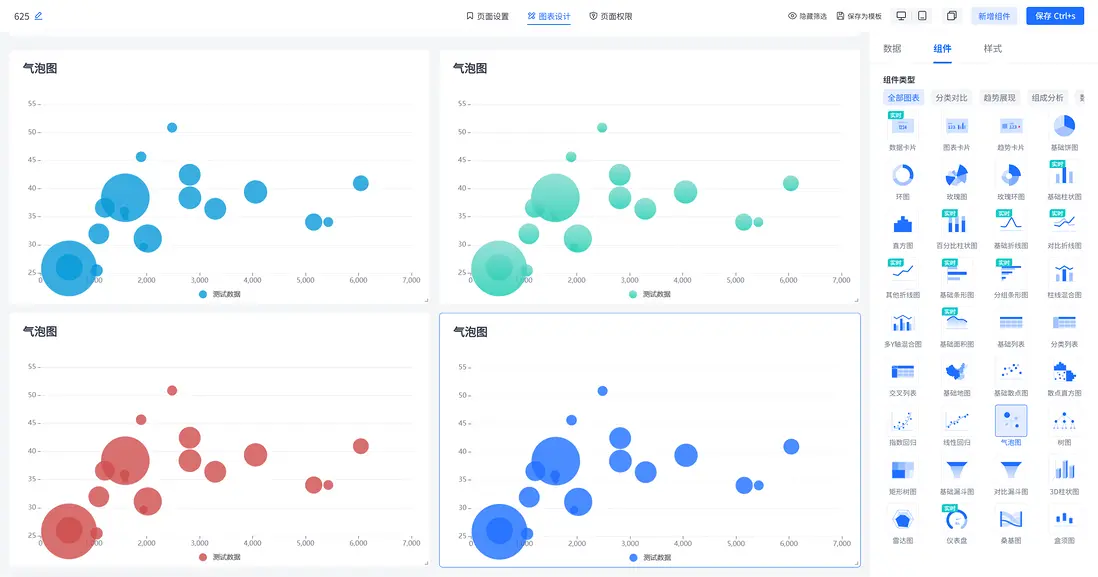Filter components by 组成分析

click(x=1047, y=98)
